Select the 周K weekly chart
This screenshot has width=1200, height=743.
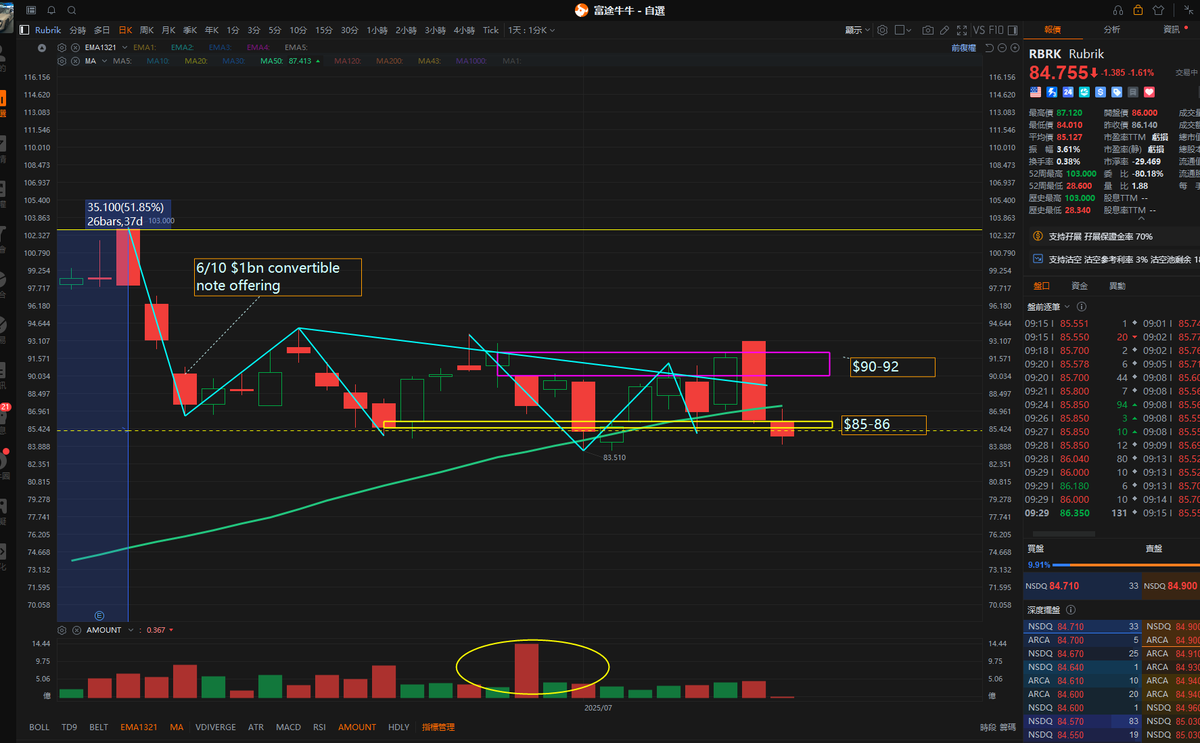(146, 30)
